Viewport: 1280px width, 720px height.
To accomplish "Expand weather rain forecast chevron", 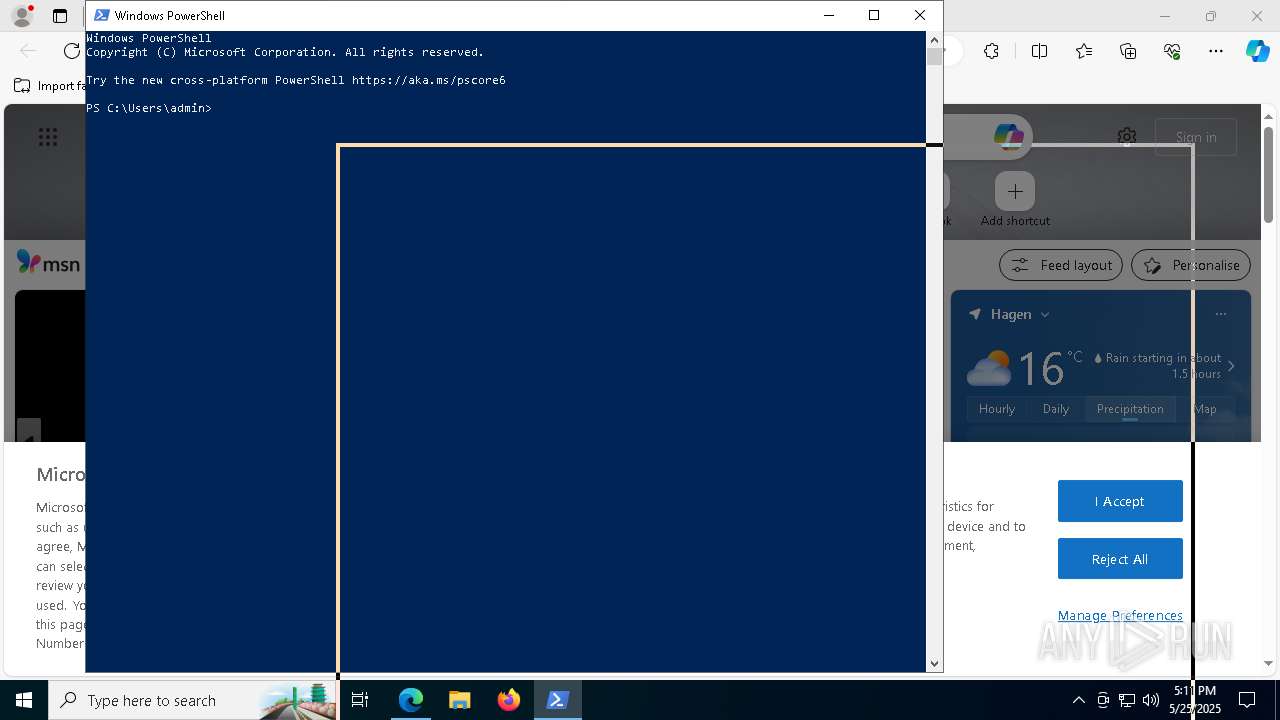I will point(1231,366).
